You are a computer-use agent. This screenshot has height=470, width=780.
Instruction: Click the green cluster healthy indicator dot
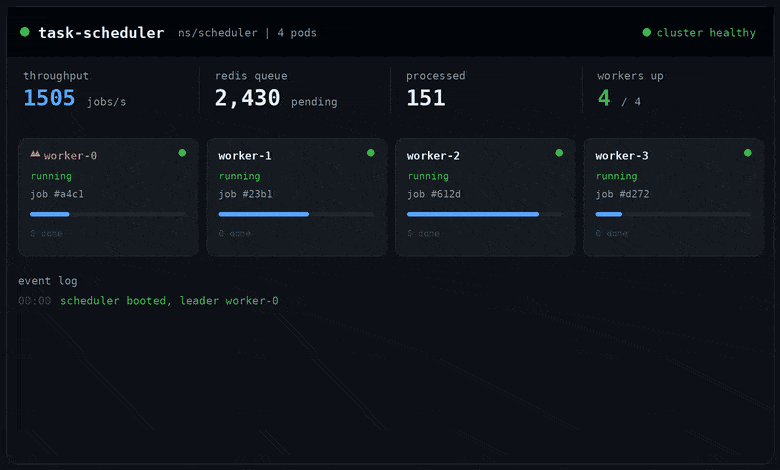coord(647,32)
